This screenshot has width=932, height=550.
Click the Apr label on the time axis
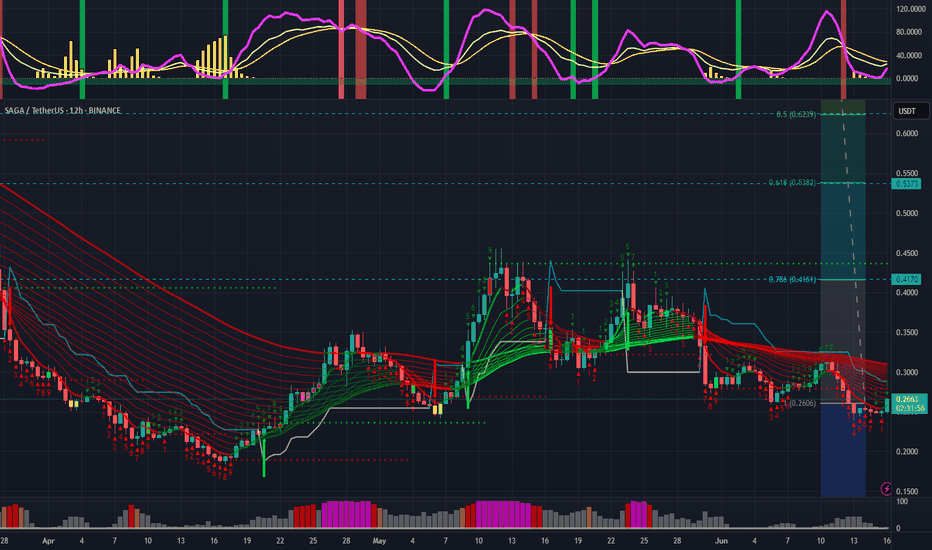click(49, 541)
